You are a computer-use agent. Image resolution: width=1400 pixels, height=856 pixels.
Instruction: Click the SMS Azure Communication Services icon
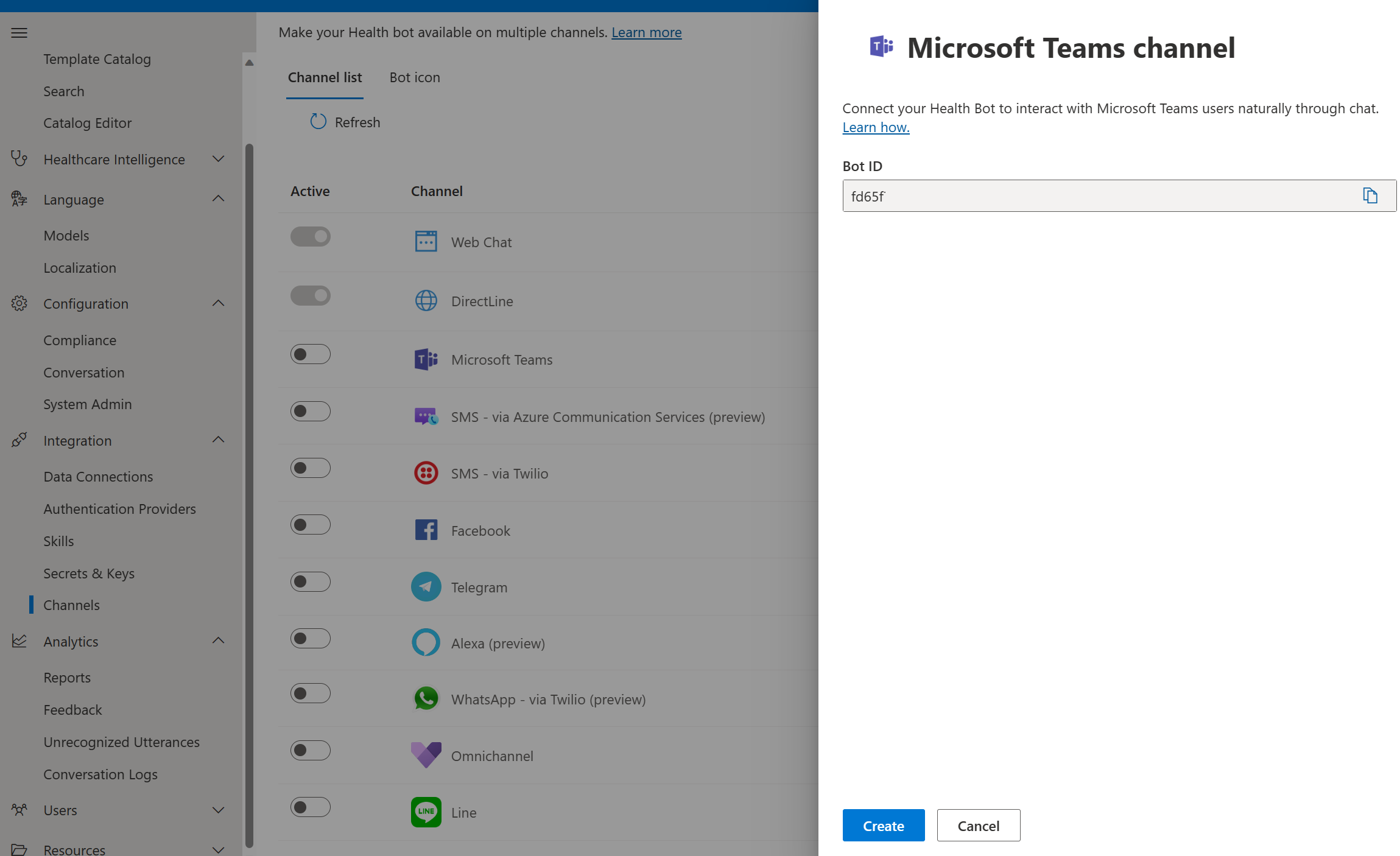pyautogui.click(x=426, y=416)
